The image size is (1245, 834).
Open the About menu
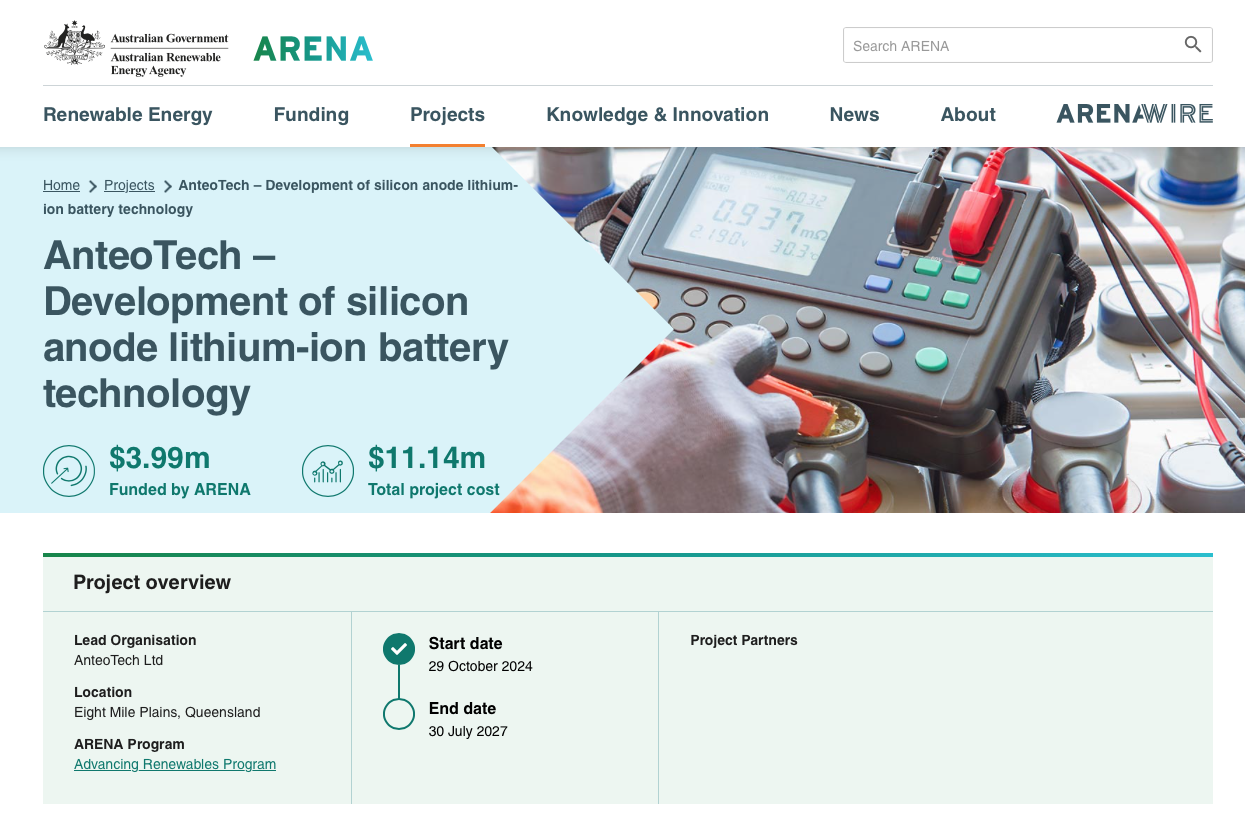(968, 115)
